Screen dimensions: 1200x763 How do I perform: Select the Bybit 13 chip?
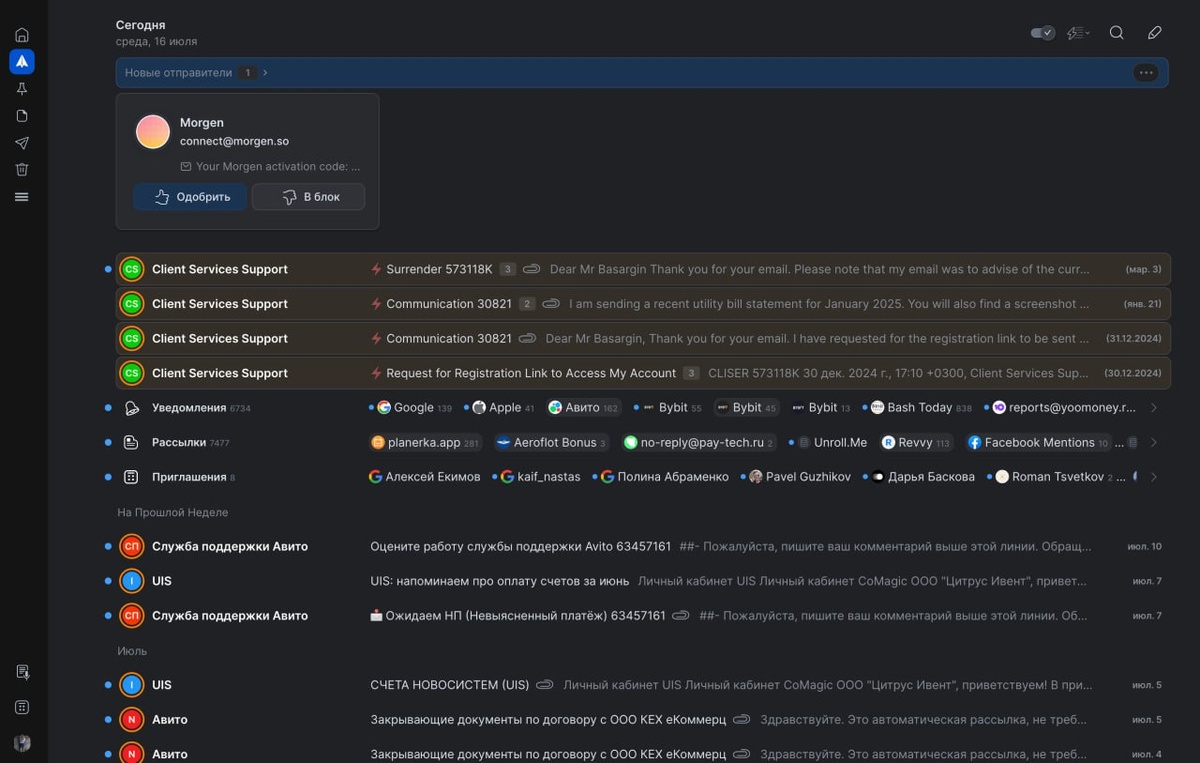tap(822, 408)
